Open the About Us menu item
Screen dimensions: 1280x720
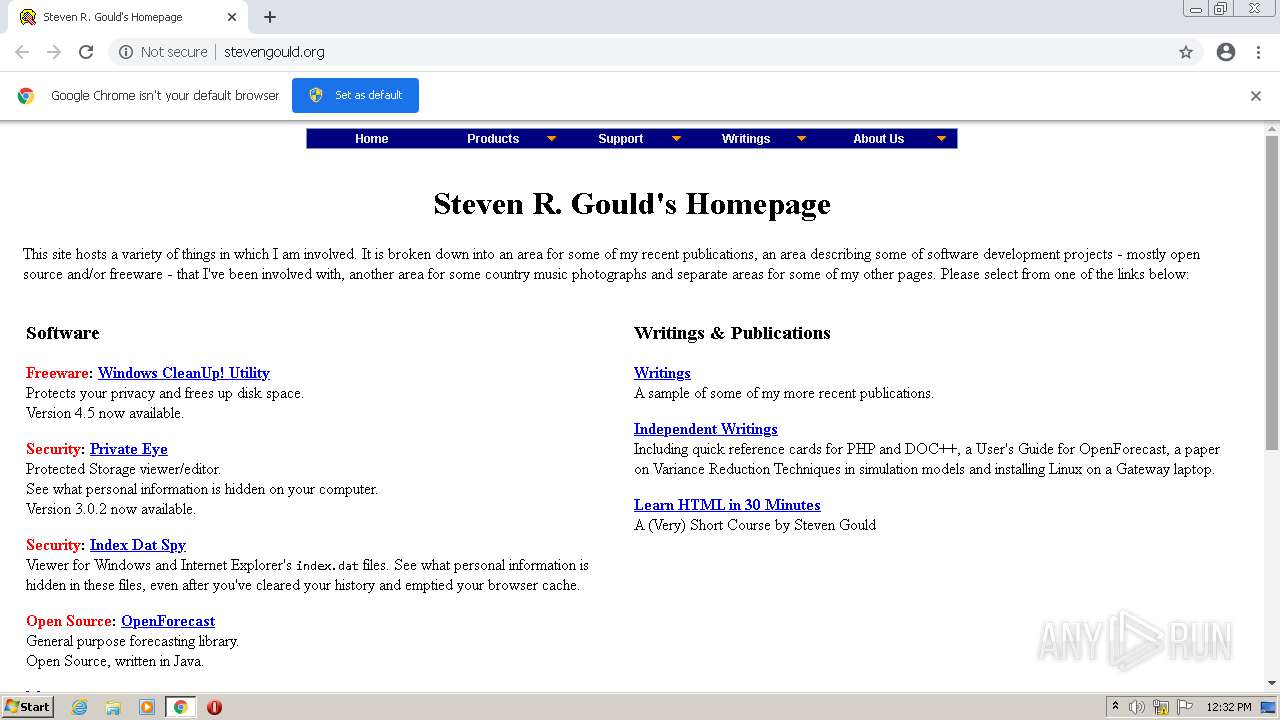[878, 139]
